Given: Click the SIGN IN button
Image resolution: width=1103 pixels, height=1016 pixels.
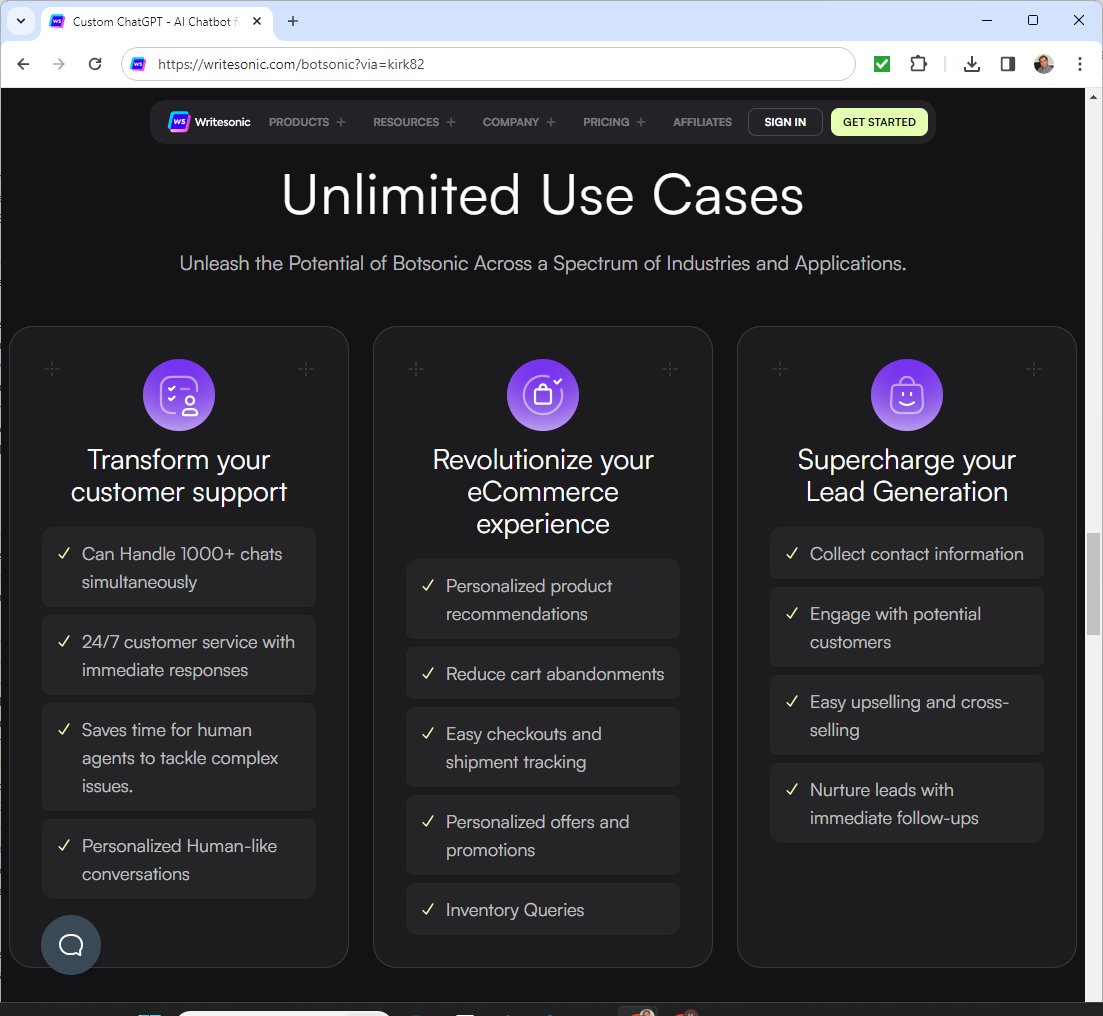Looking at the screenshot, I should click(x=785, y=122).
